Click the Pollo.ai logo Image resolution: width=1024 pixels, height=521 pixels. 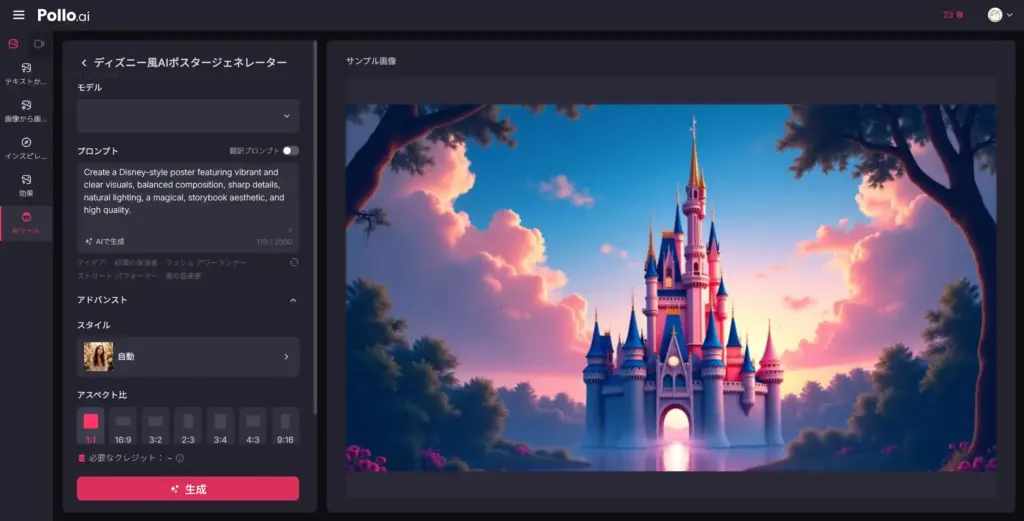click(x=63, y=15)
